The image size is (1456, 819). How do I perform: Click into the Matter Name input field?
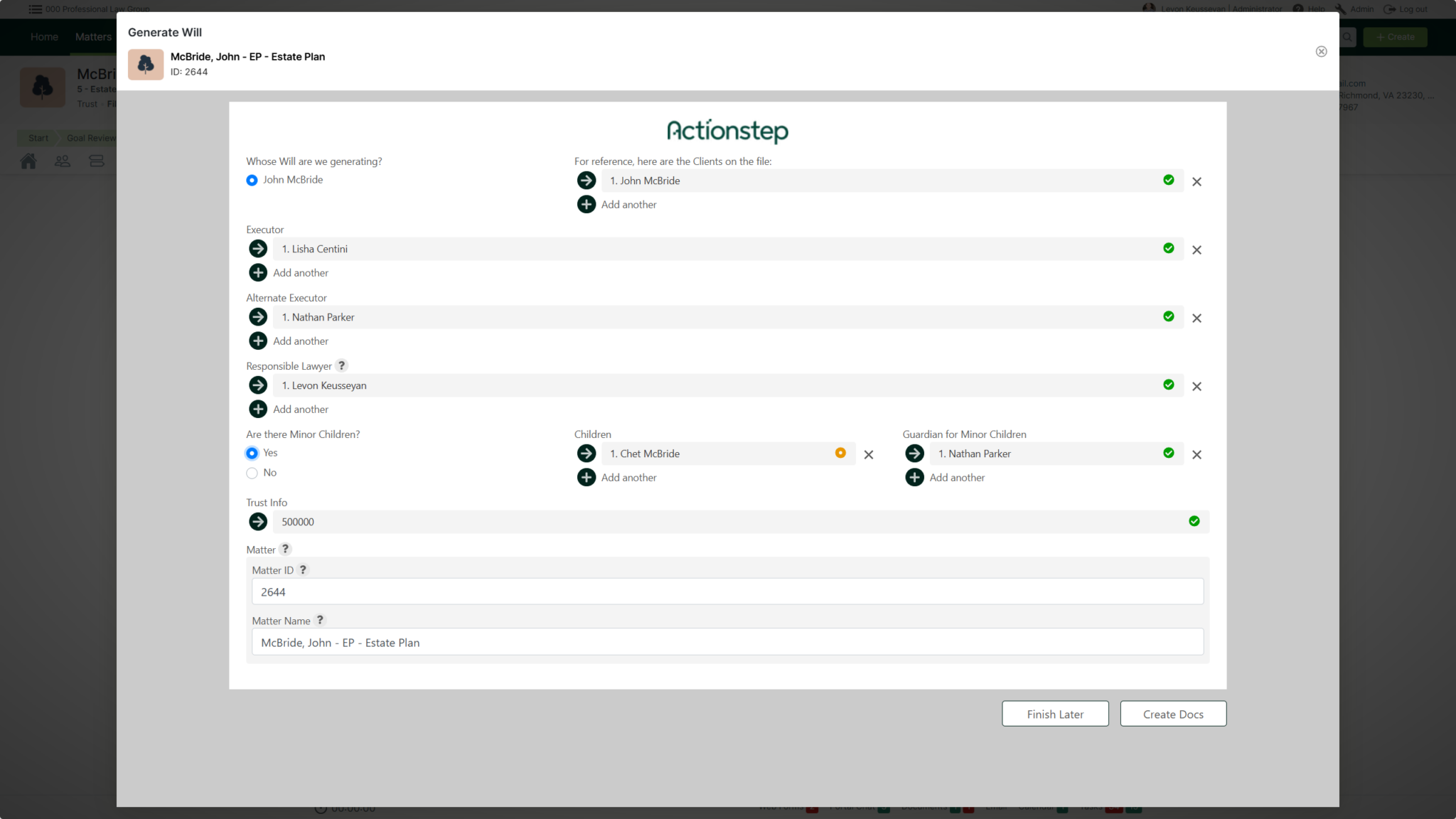click(727, 642)
